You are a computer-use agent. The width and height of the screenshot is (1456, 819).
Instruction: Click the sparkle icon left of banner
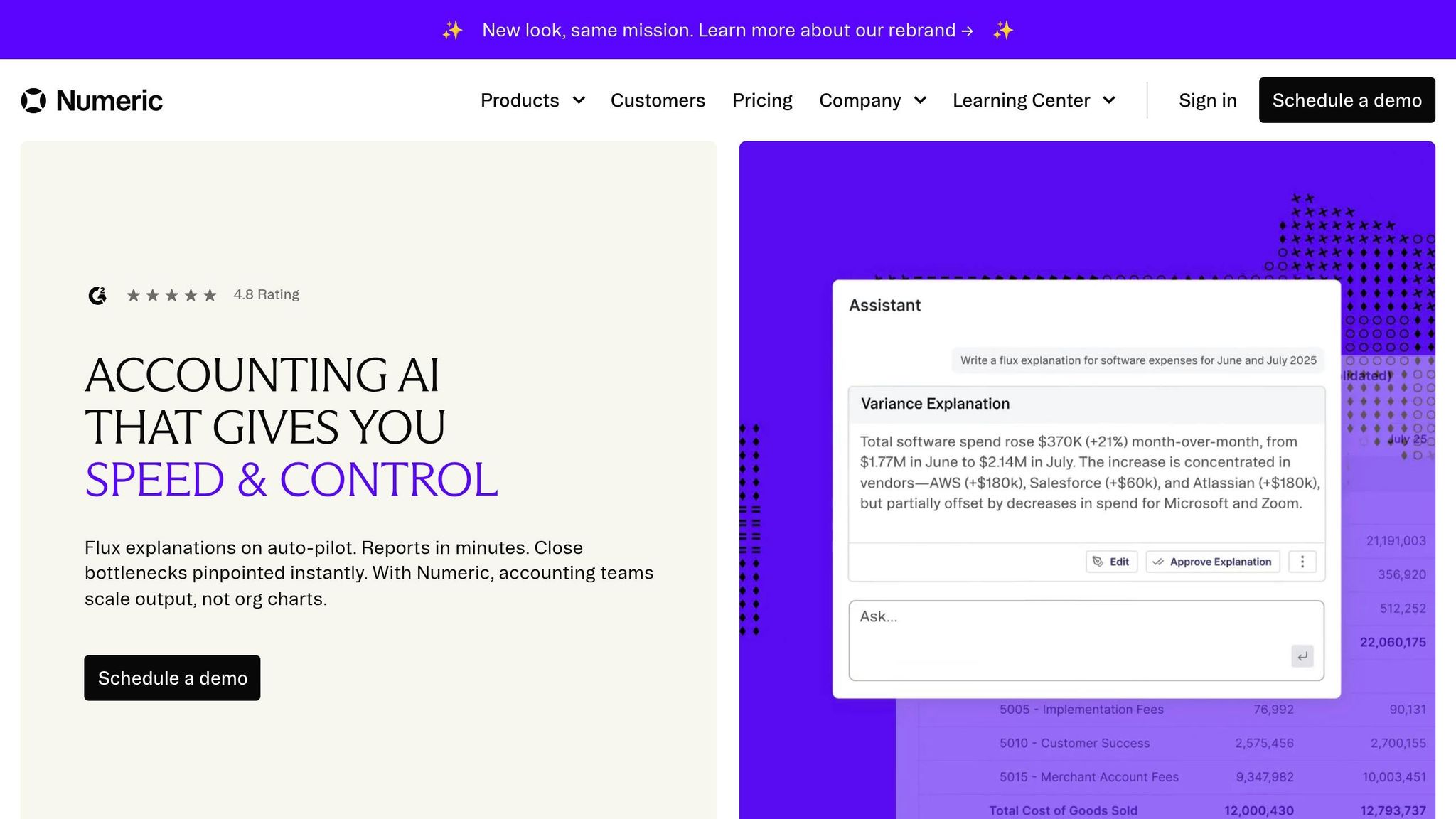click(452, 30)
